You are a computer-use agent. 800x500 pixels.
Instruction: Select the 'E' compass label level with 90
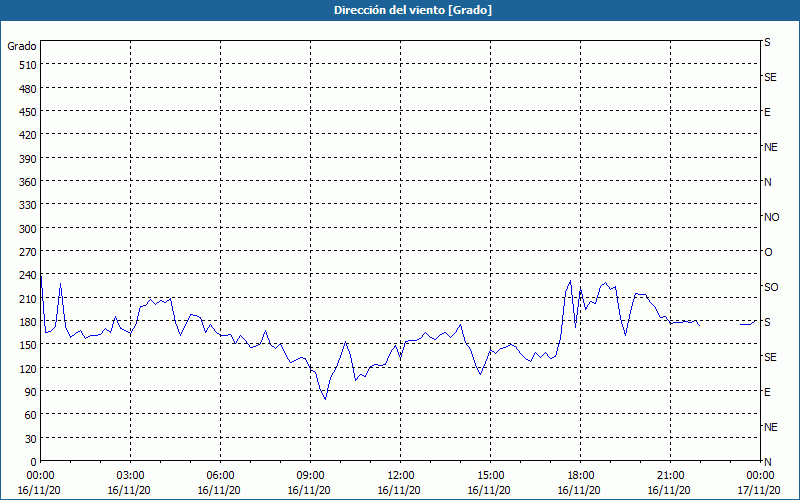(x=767, y=392)
